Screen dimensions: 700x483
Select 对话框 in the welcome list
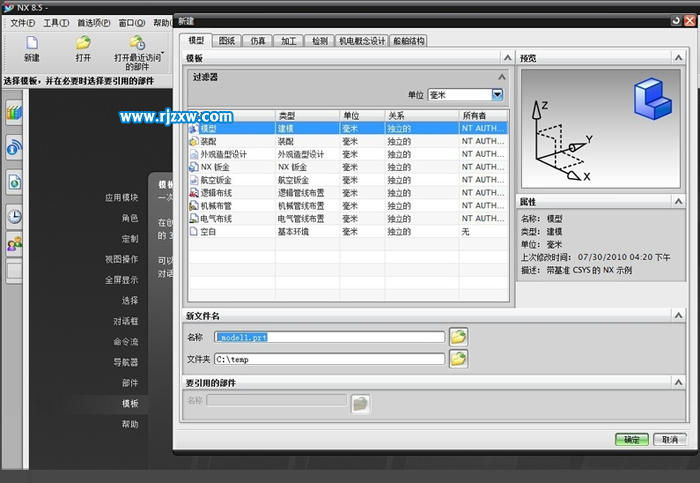125,321
